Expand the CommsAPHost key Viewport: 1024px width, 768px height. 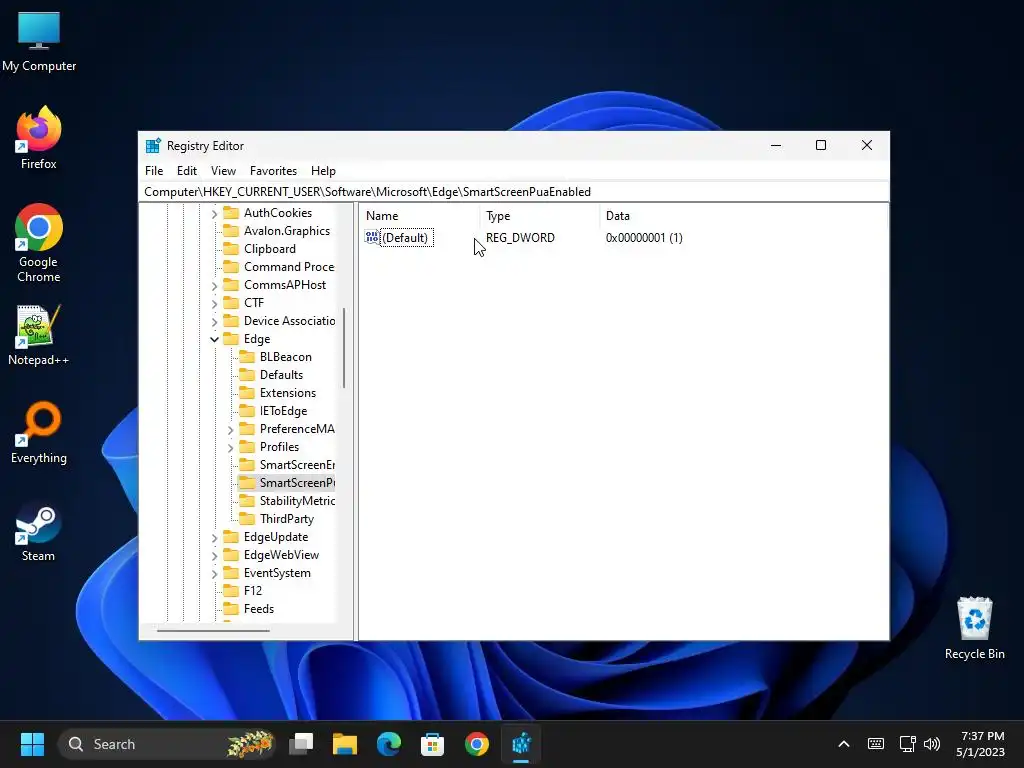(x=214, y=285)
